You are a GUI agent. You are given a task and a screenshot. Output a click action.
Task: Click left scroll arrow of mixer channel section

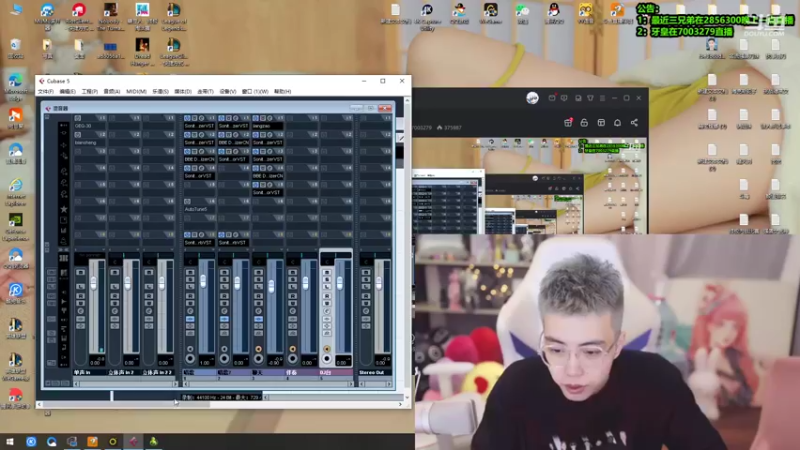186,384
